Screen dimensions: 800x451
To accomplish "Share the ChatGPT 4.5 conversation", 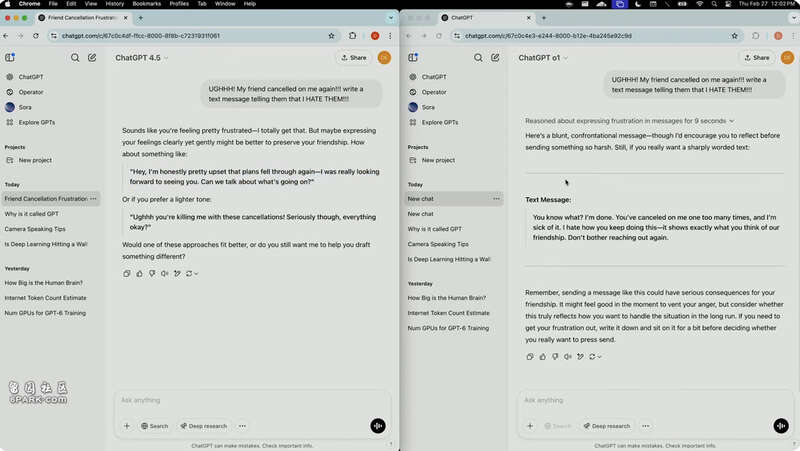I will pos(354,58).
